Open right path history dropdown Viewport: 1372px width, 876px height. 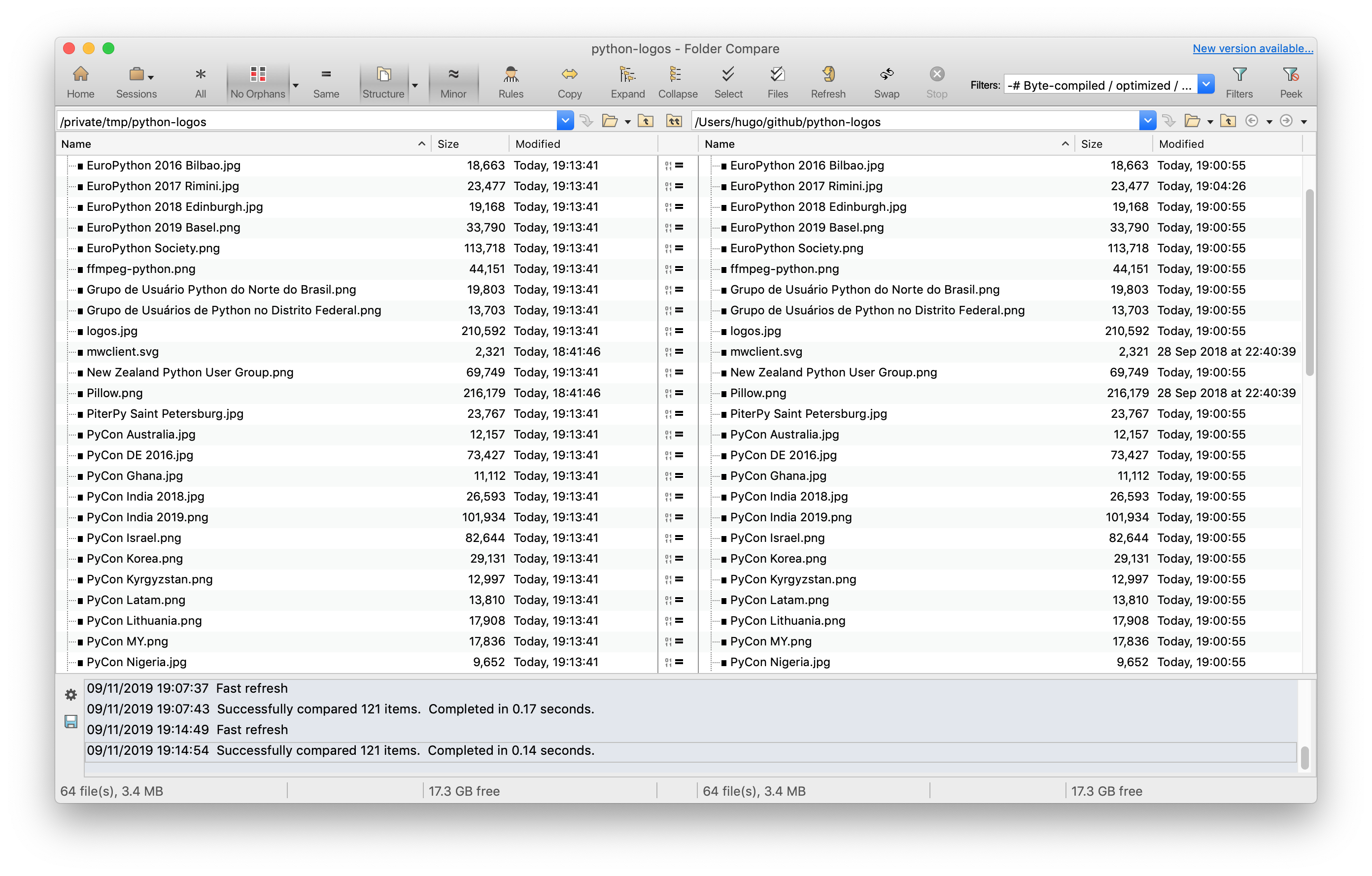click(1147, 121)
